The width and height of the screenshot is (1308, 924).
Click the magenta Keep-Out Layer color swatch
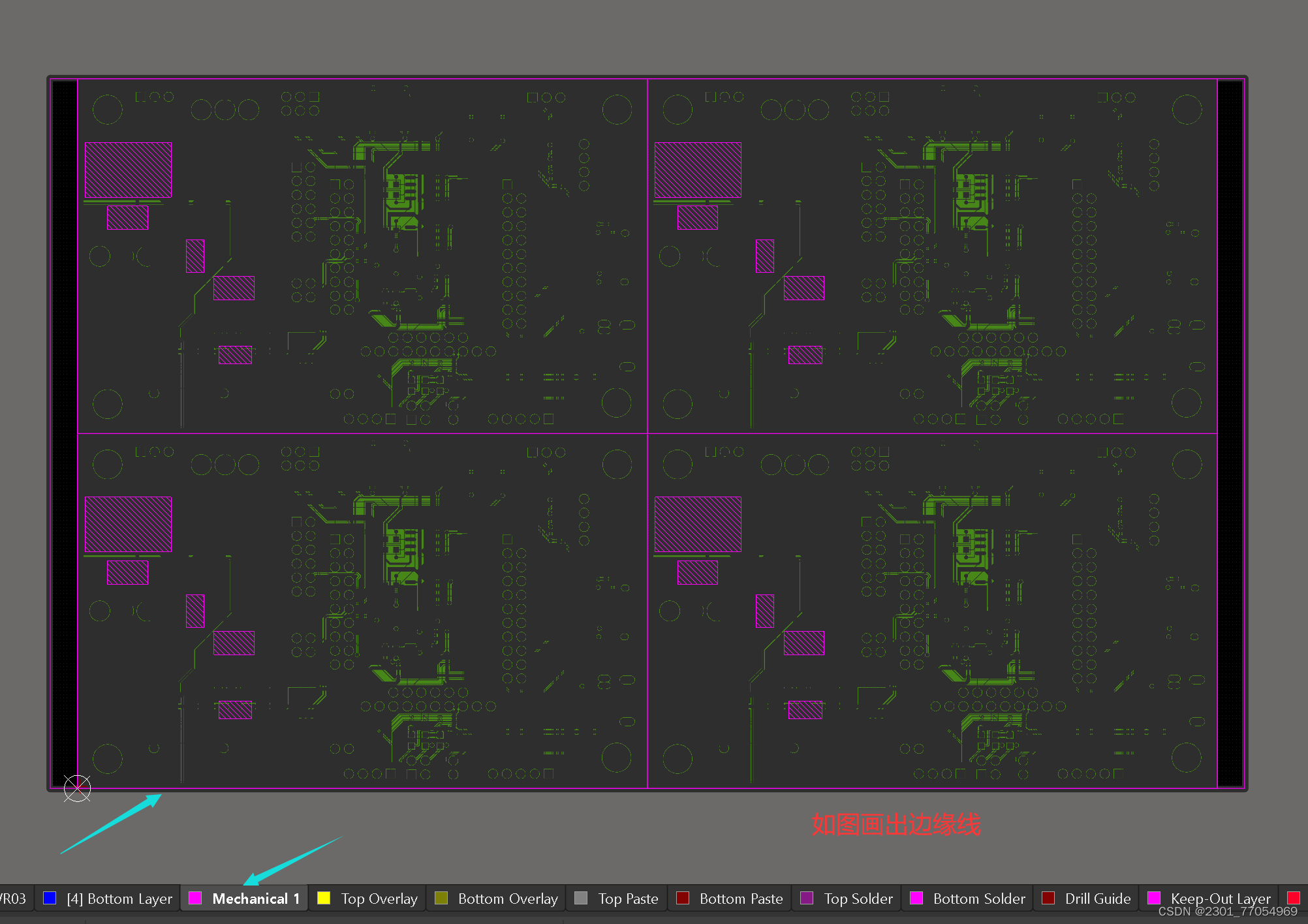(x=1154, y=898)
